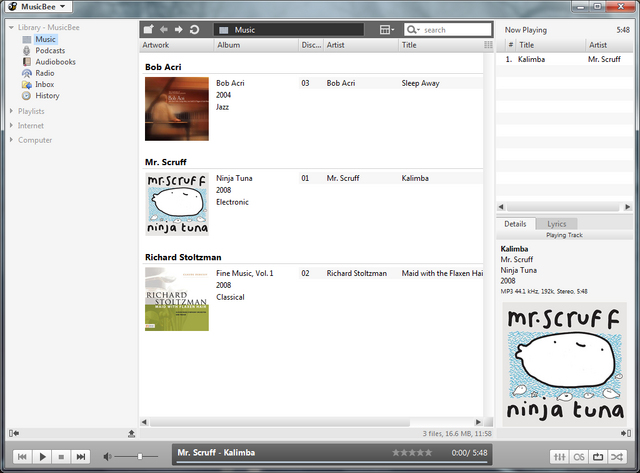Select the Bob Acri album artwork
The height and width of the screenshot is (473, 640).
(177, 109)
